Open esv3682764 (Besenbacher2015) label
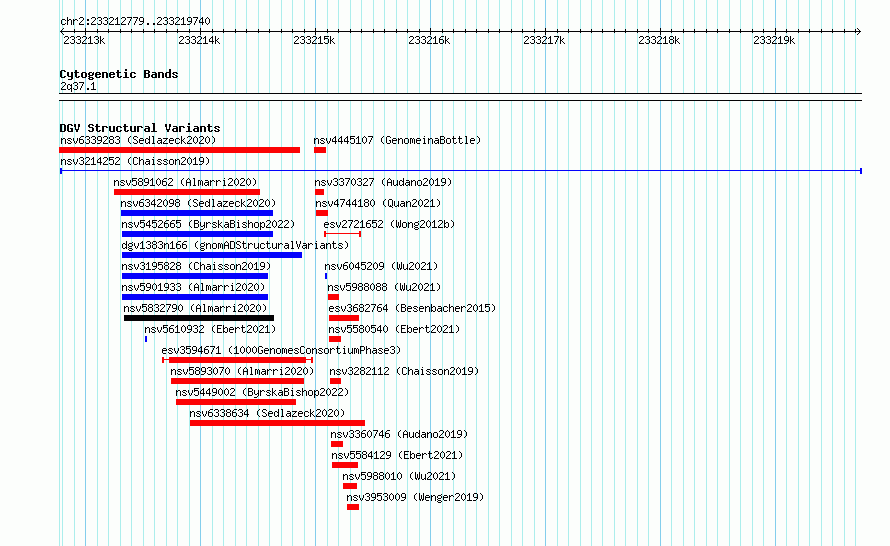This screenshot has height=546, width=890. point(412,308)
